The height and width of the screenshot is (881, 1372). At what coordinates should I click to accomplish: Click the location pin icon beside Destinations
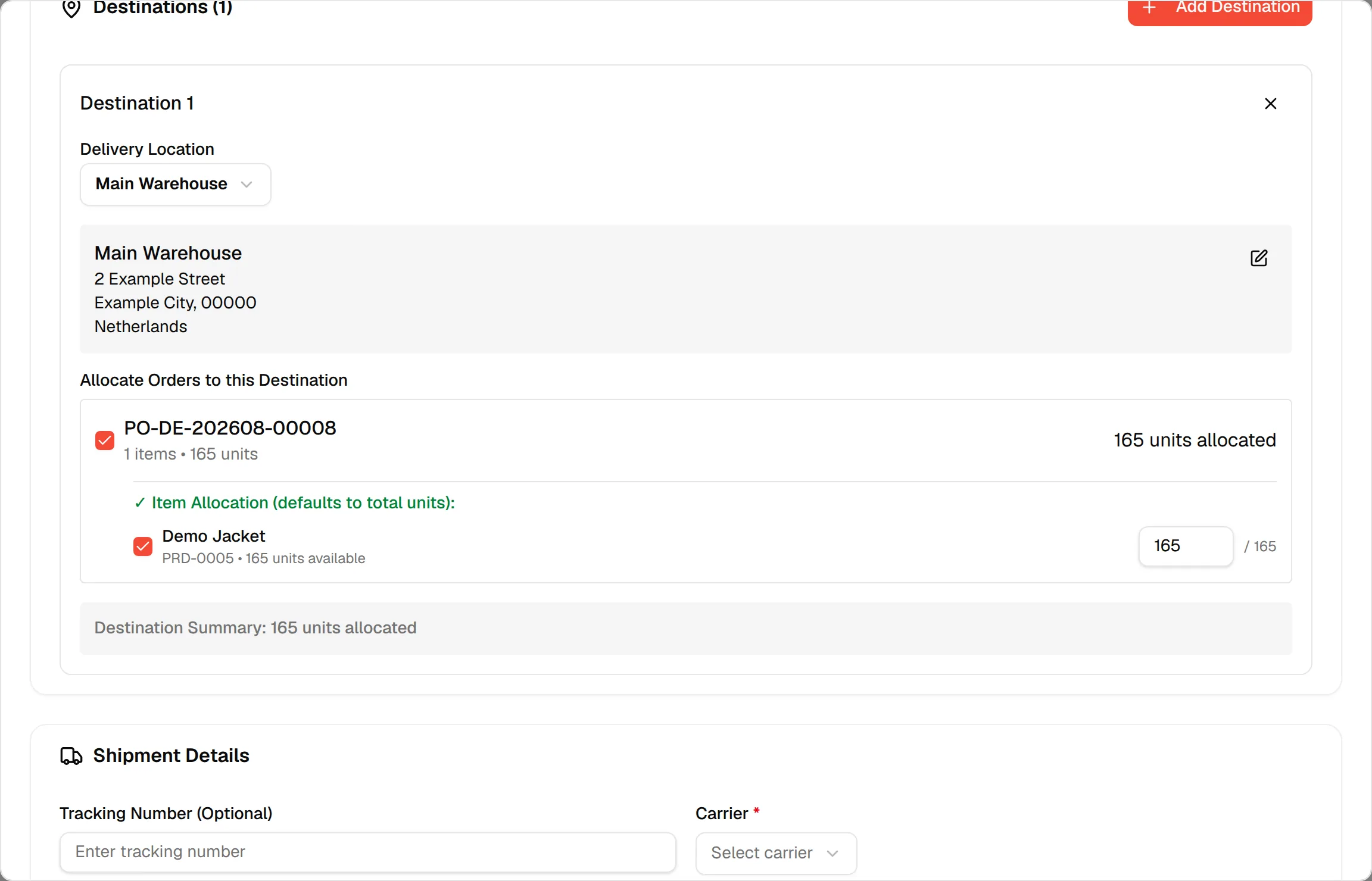pos(71,8)
